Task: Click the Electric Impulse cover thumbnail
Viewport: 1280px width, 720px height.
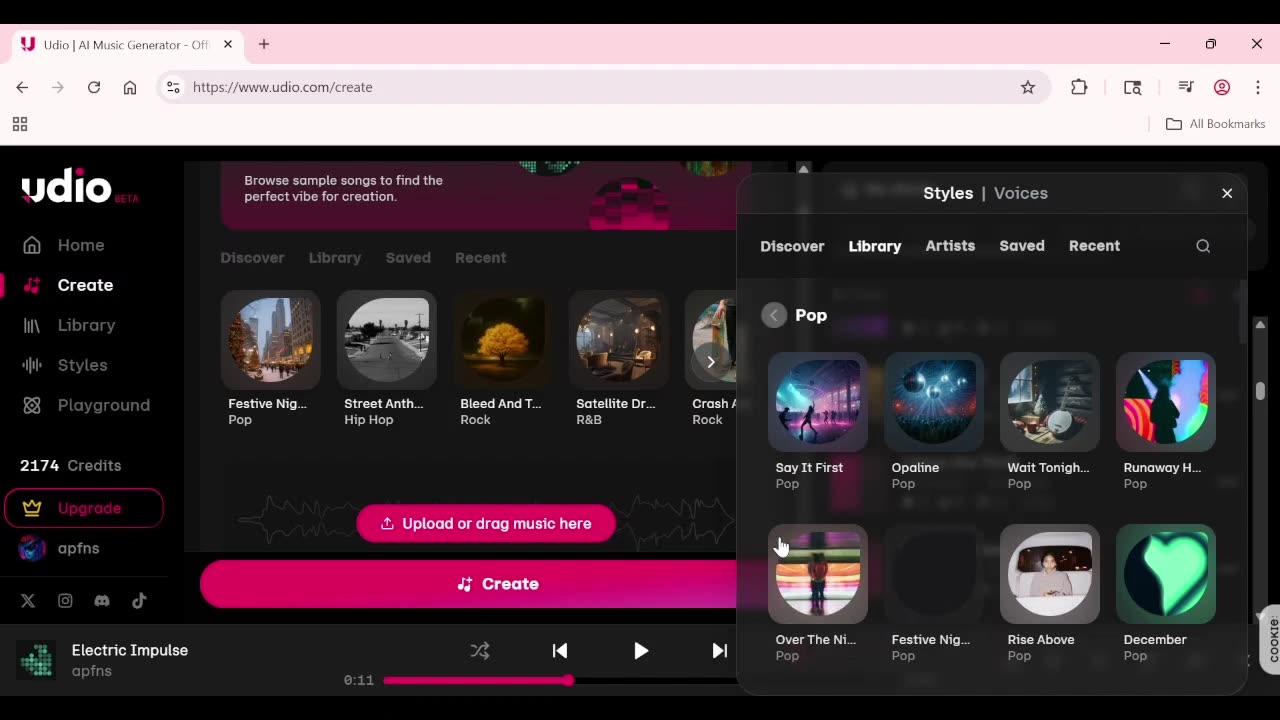Action: pos(37,660)
